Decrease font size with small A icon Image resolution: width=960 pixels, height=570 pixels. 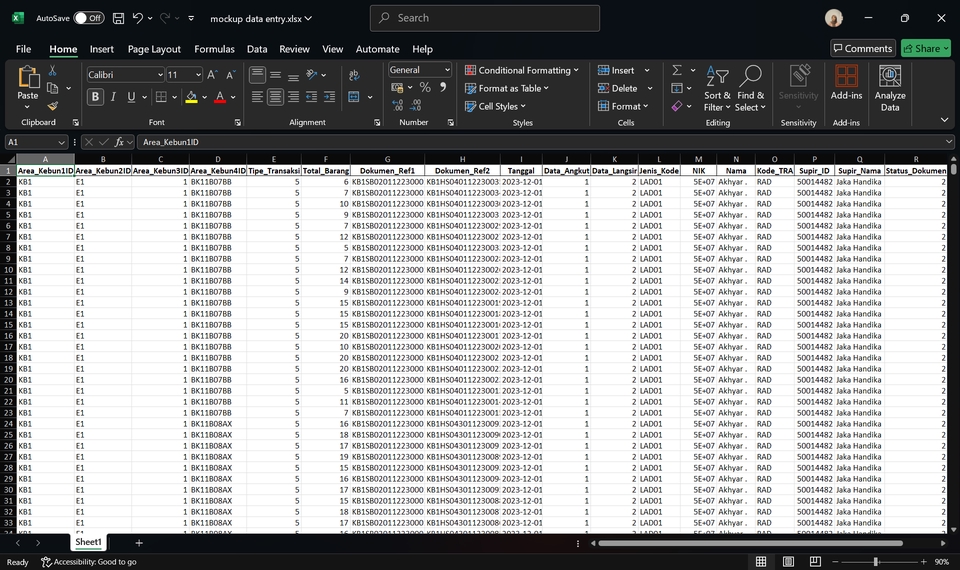coord(230,75)
